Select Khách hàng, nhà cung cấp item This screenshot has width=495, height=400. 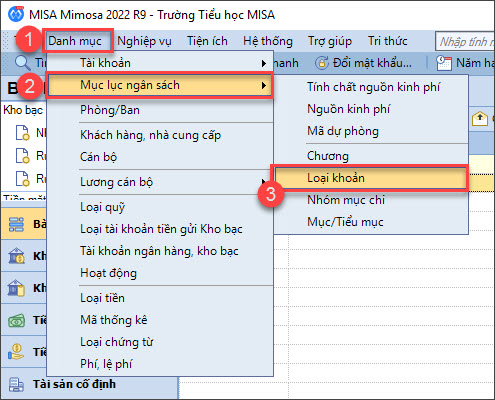pos(150,135)
